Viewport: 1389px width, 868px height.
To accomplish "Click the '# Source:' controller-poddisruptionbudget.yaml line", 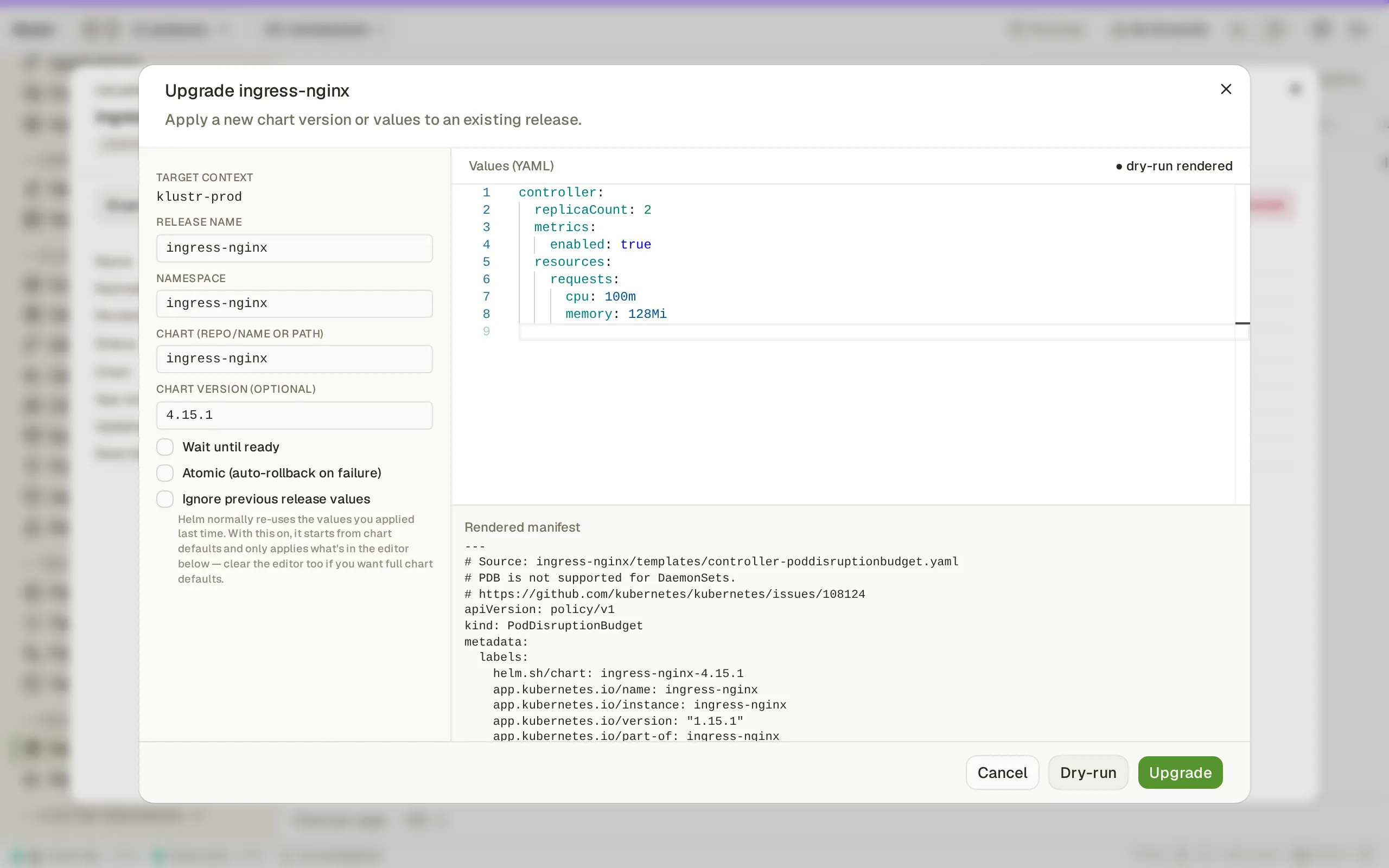I will coord(711,561).
